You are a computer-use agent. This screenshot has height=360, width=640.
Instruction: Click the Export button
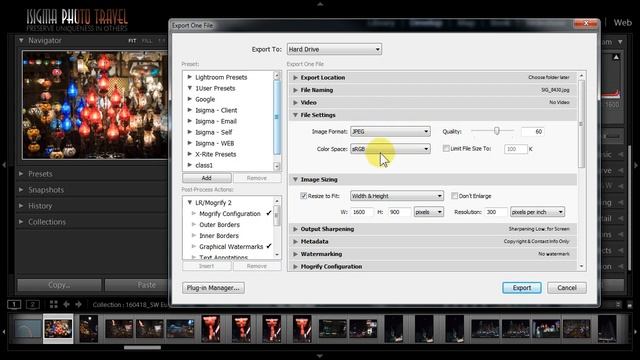pos(522,288)
